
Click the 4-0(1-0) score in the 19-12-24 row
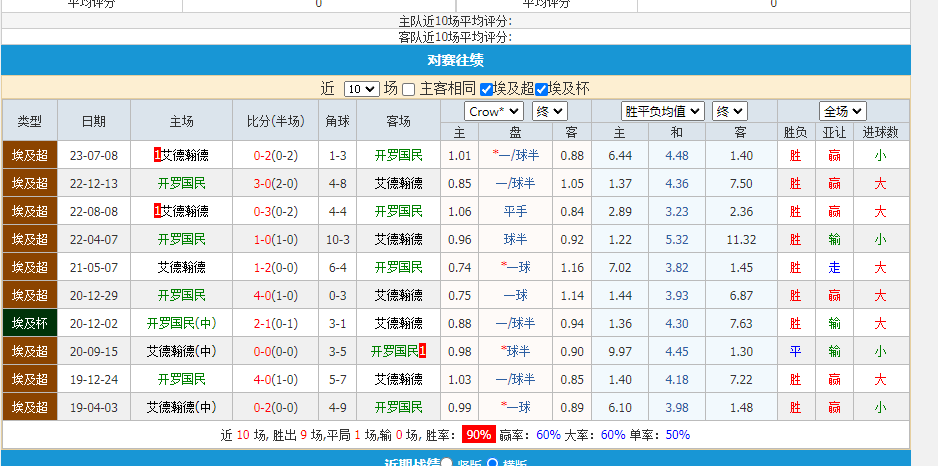click(275, 379)
